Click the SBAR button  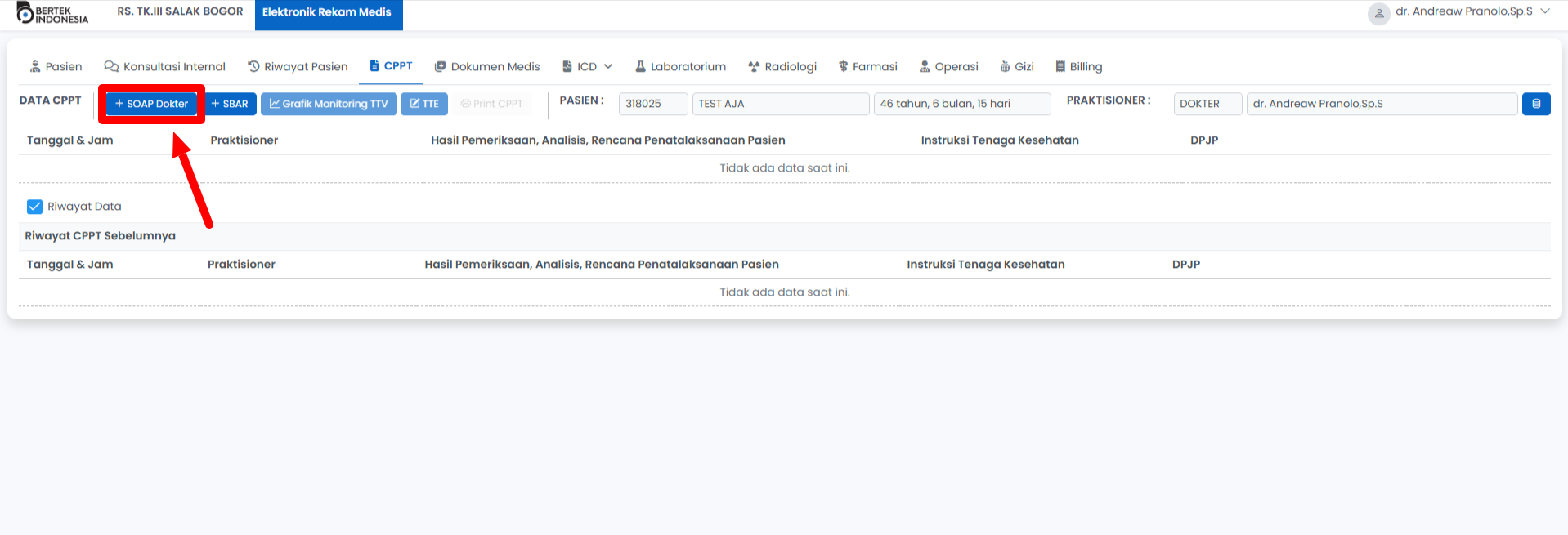[230, 104]
